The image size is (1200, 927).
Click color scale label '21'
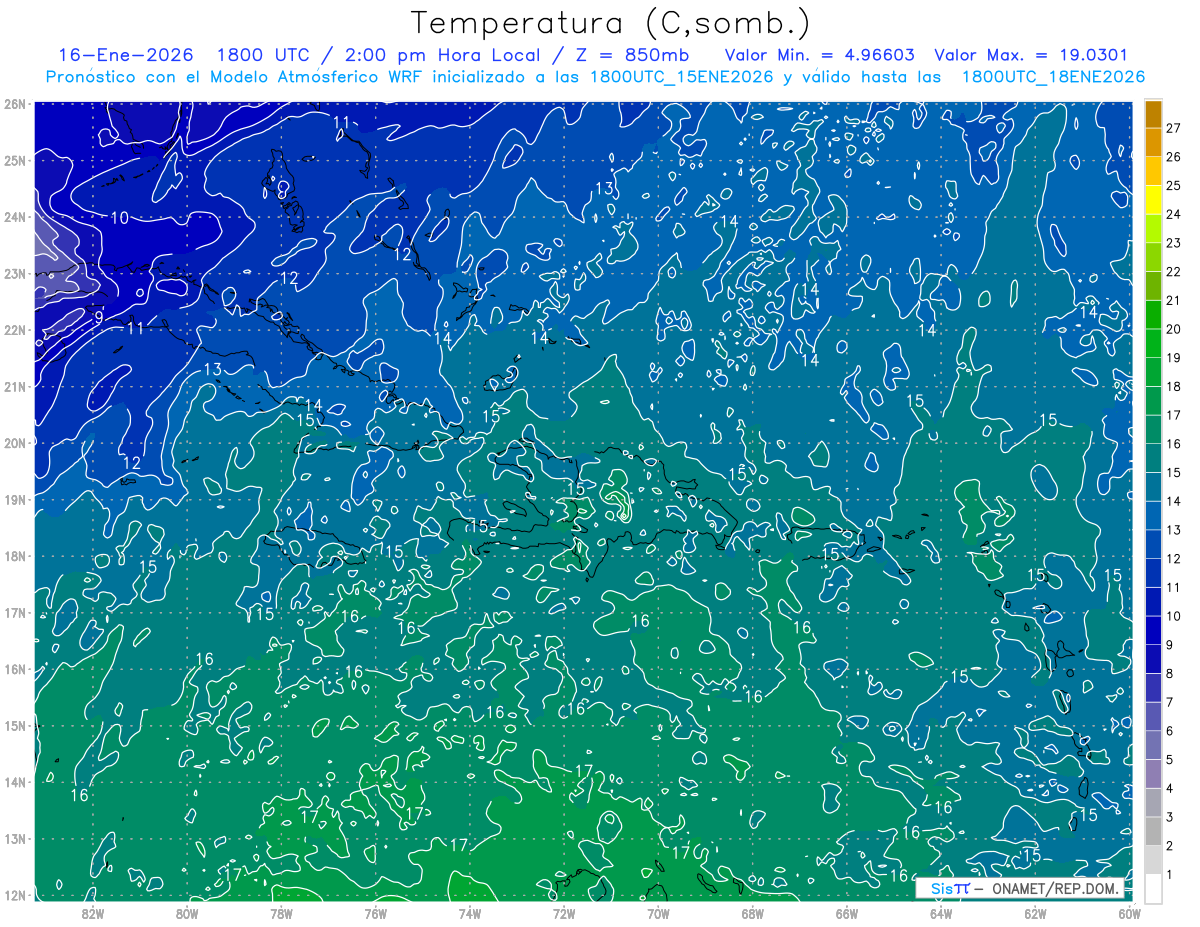(1173, 301)
